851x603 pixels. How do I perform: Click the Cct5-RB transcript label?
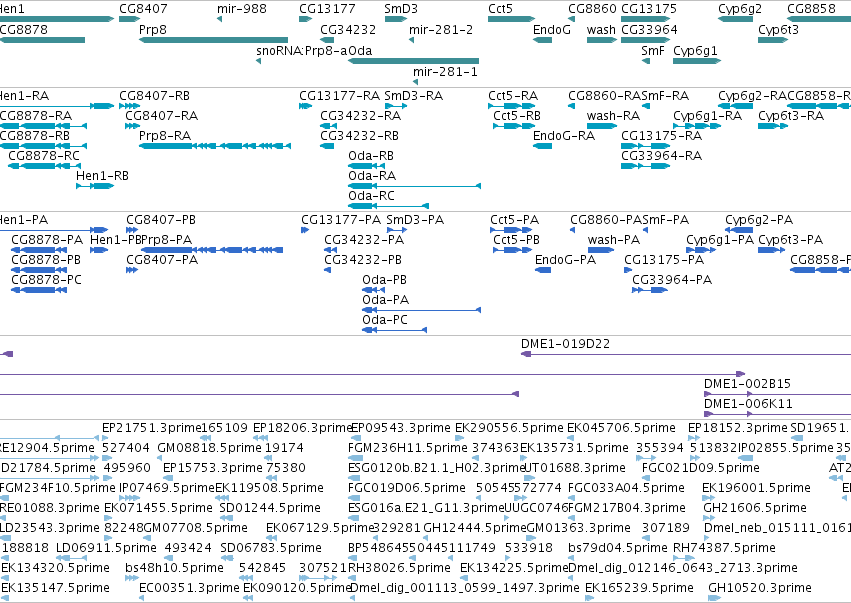pyautogui.click(x=517, y=116)
